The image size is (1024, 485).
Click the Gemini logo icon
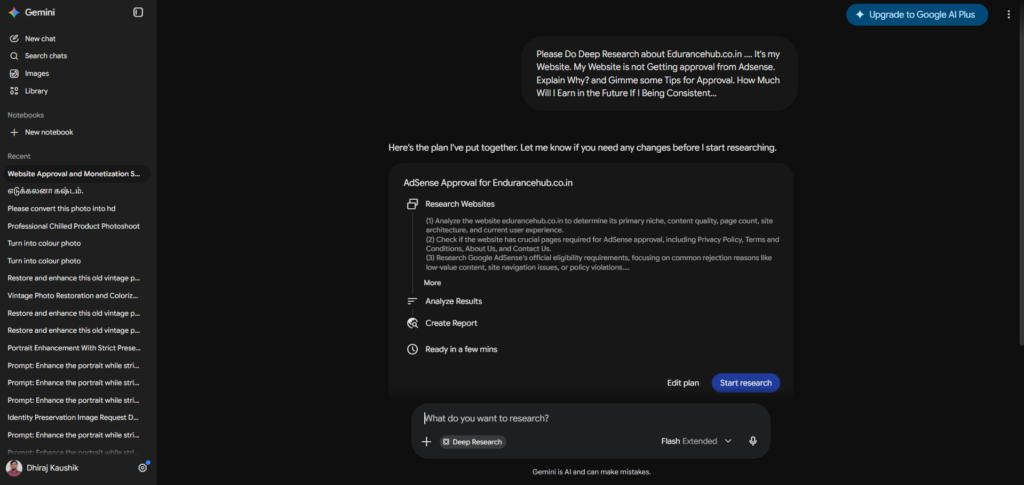[x=14, y=12]
